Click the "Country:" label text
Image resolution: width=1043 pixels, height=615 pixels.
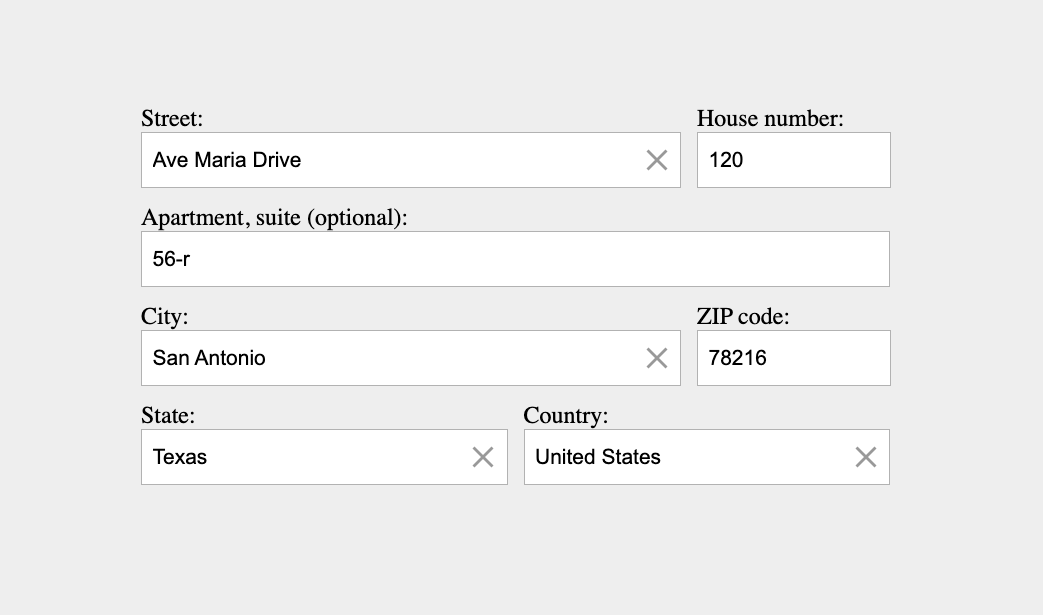pyautogui.click(x=566, y=415)
